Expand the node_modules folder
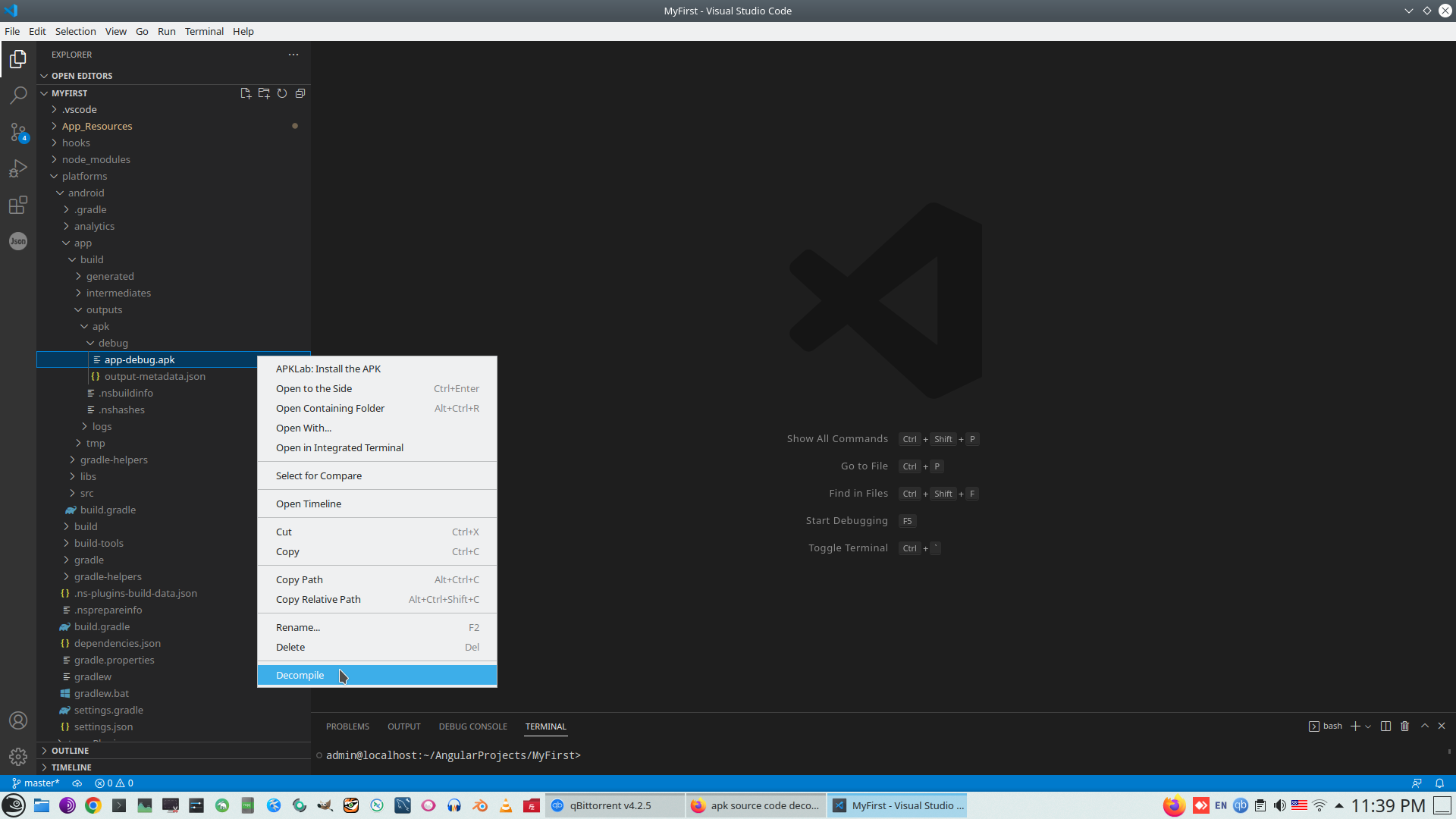 tap(96, 159)
